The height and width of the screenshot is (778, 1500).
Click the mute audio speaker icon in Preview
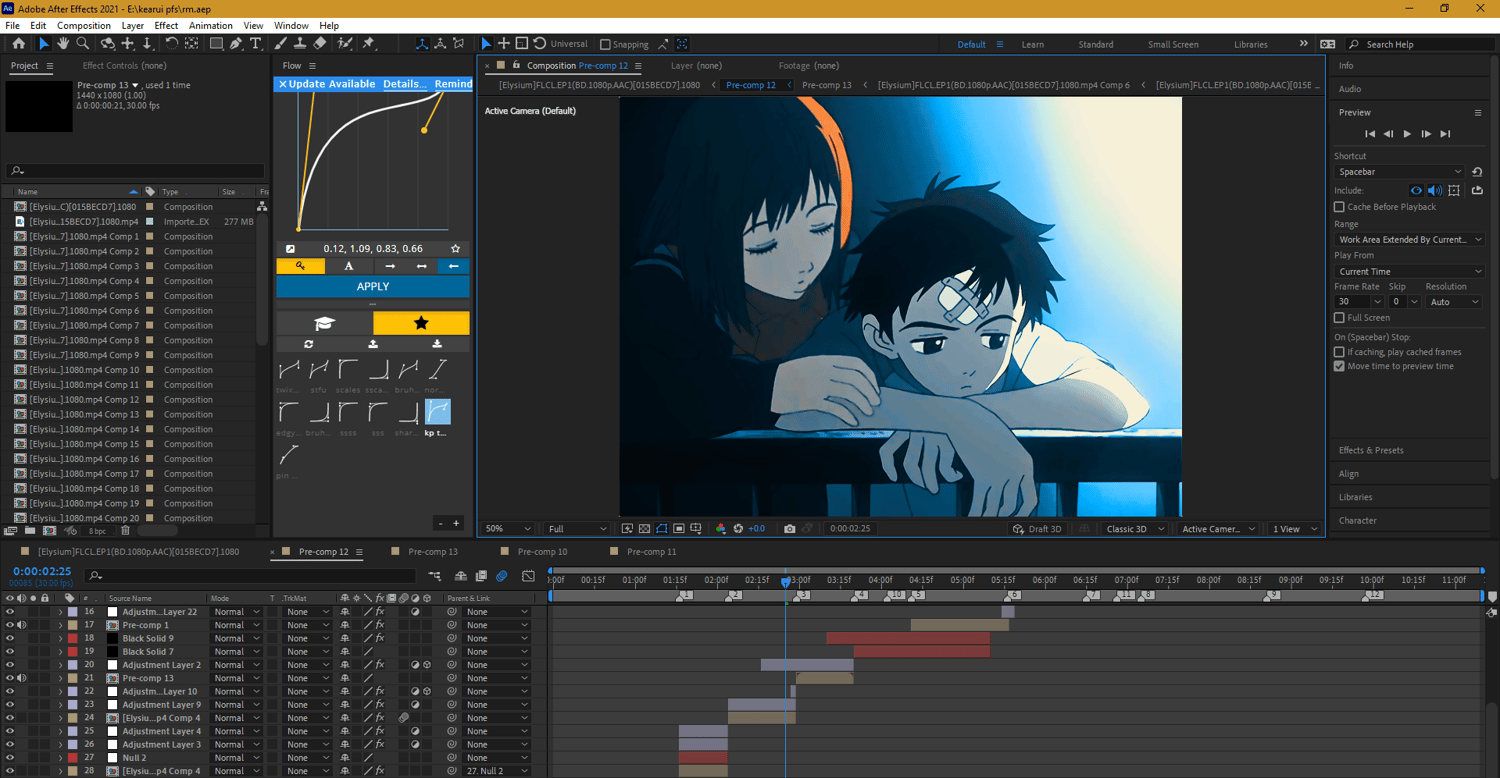pyautogui.click(x=1434, y=190)
